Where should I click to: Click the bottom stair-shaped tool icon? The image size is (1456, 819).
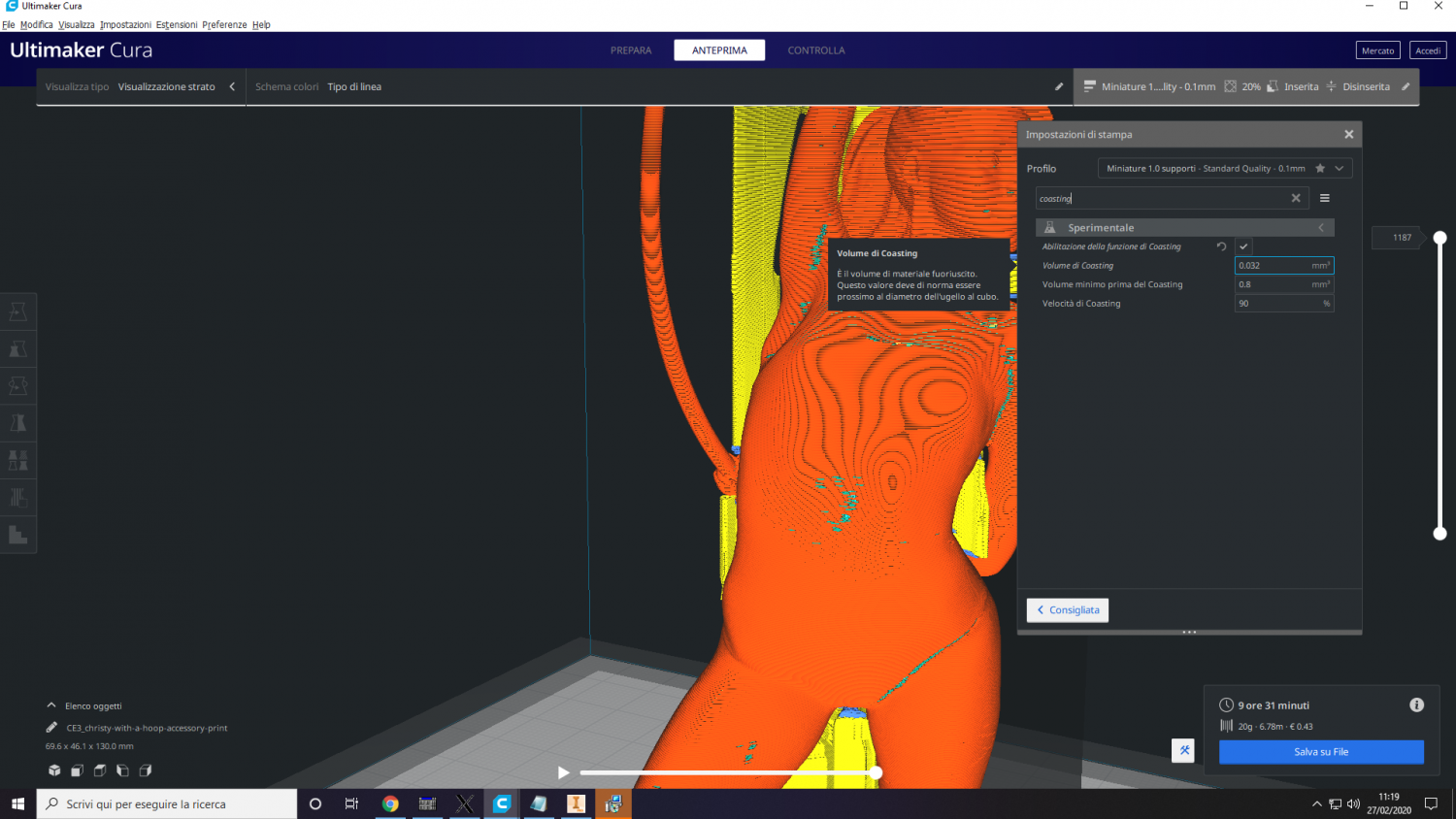point(17,534)
